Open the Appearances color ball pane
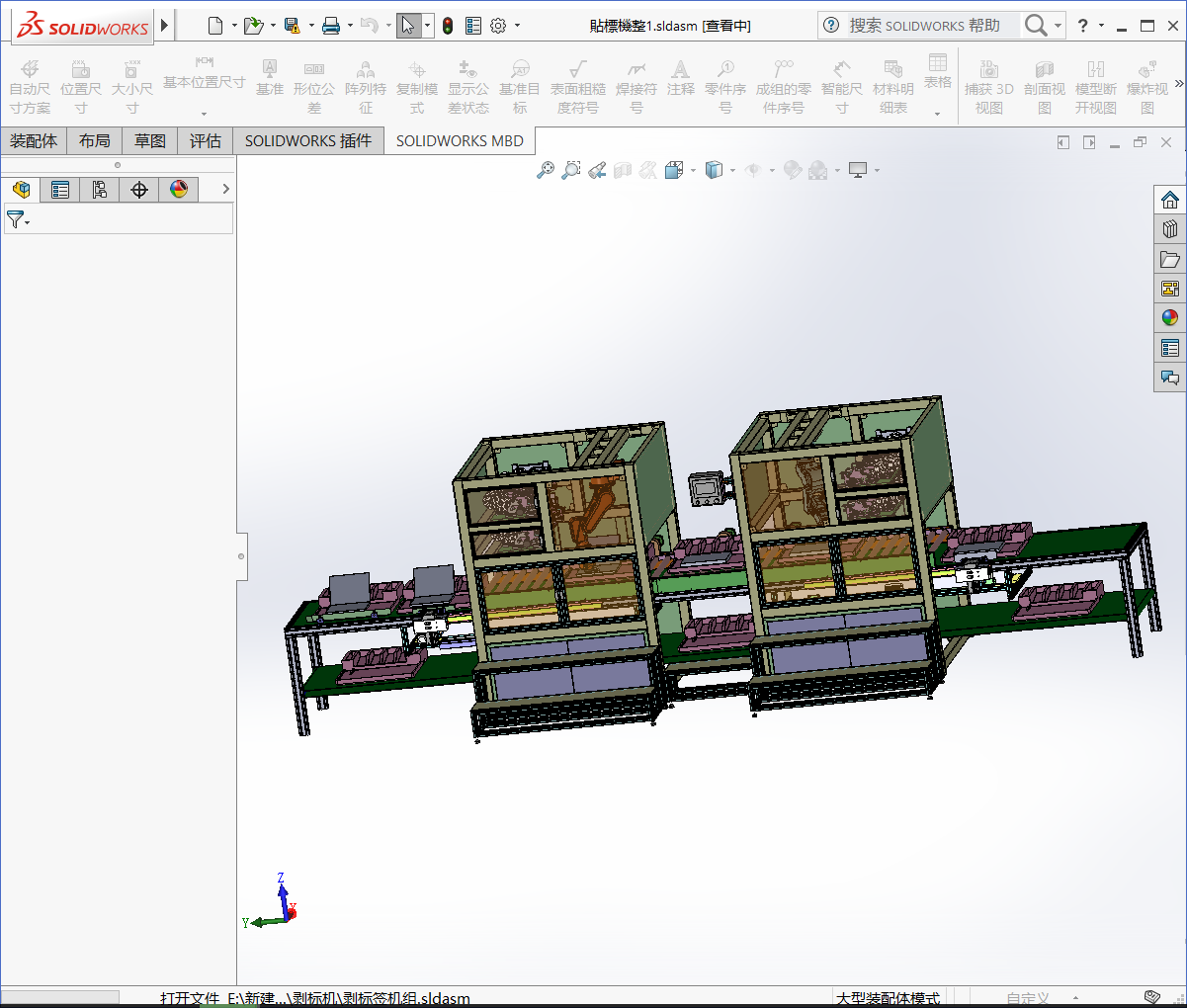Image resolution: width=1187 pixels, height=1008 pixels. 1170,318
